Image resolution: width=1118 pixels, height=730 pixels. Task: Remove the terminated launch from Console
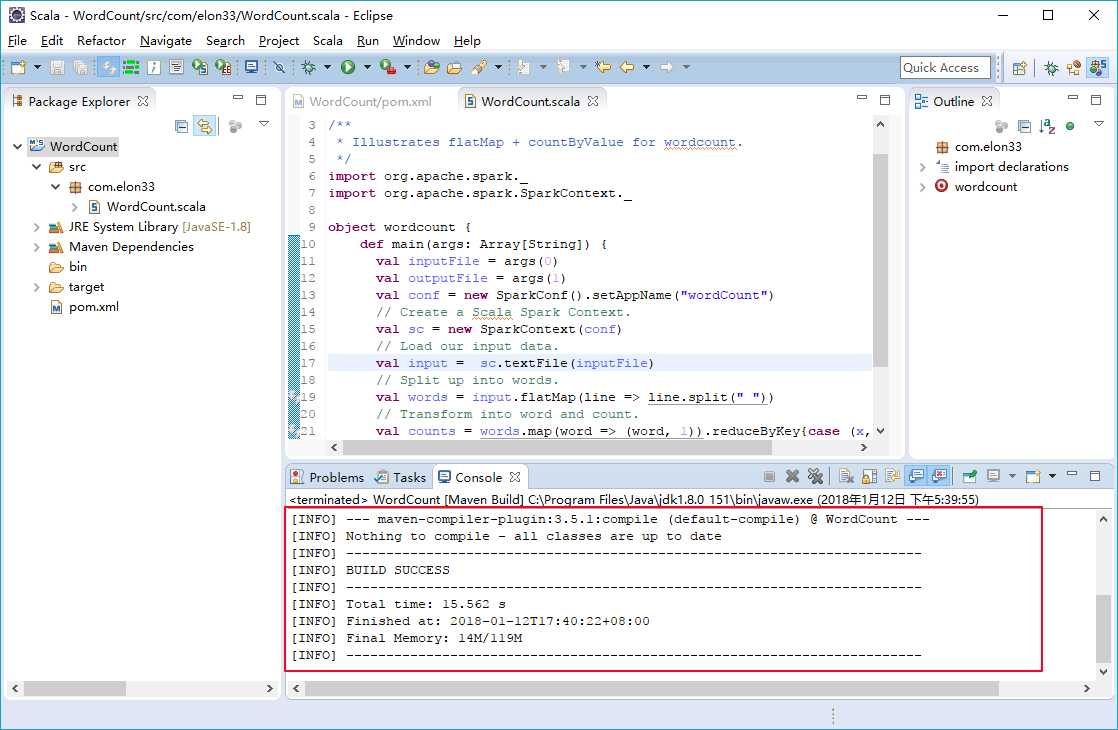point(792,475)
